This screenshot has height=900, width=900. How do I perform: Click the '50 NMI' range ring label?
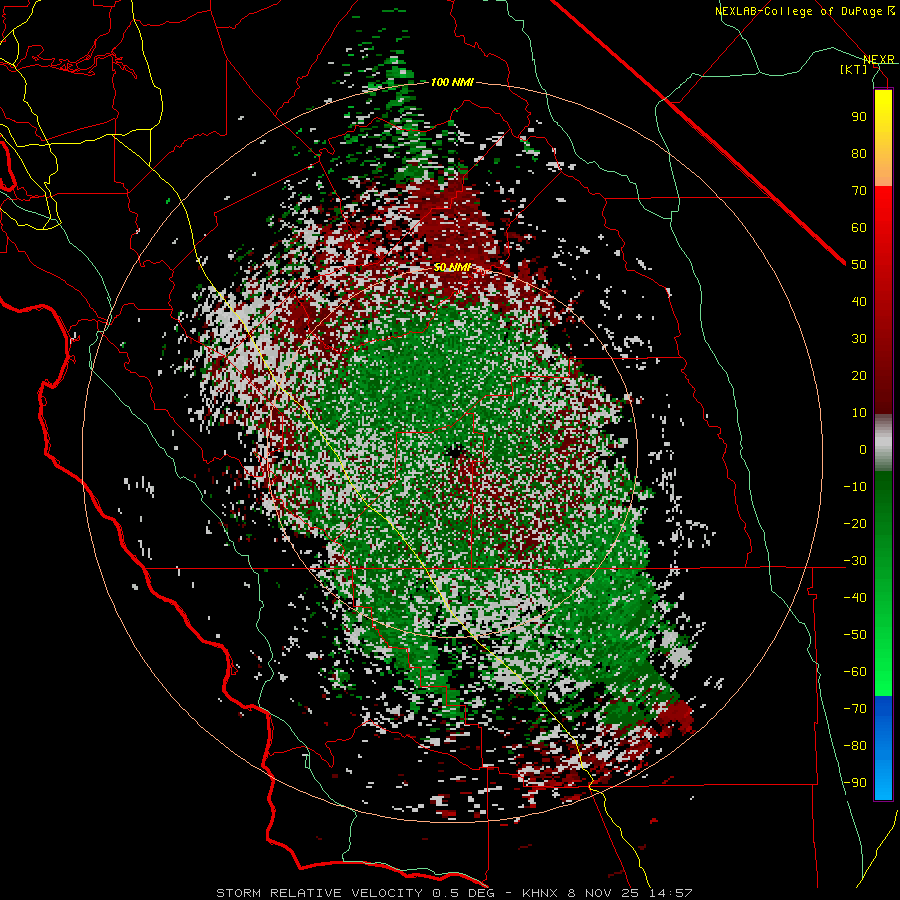click(452, 267)
